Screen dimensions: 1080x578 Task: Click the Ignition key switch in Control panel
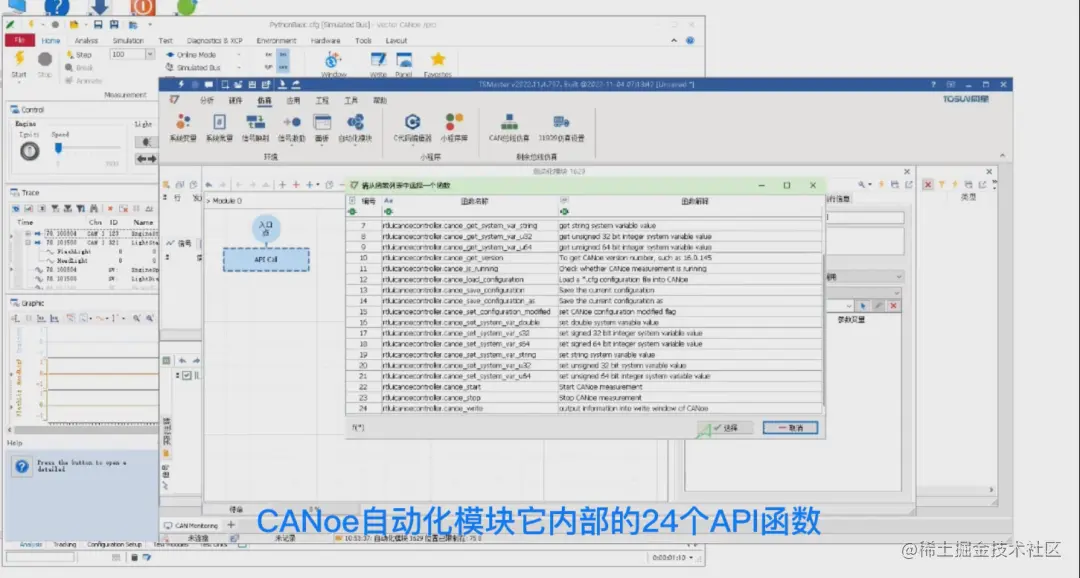click(29, 151)
